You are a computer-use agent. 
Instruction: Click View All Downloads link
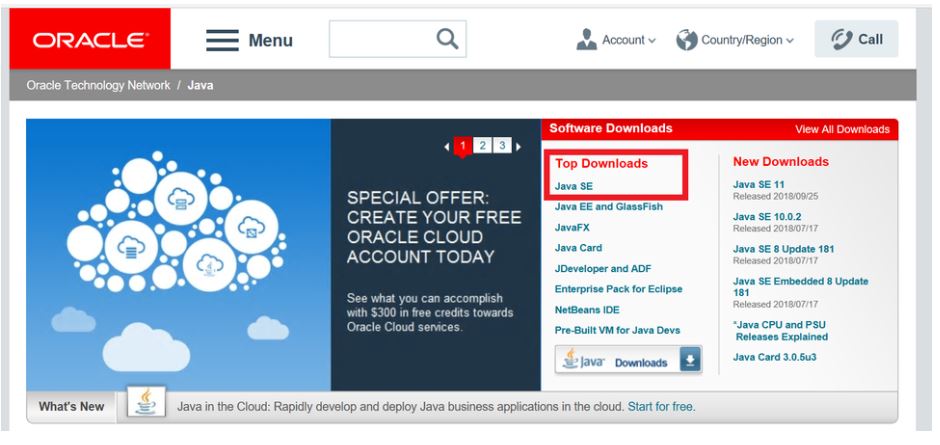842,129
